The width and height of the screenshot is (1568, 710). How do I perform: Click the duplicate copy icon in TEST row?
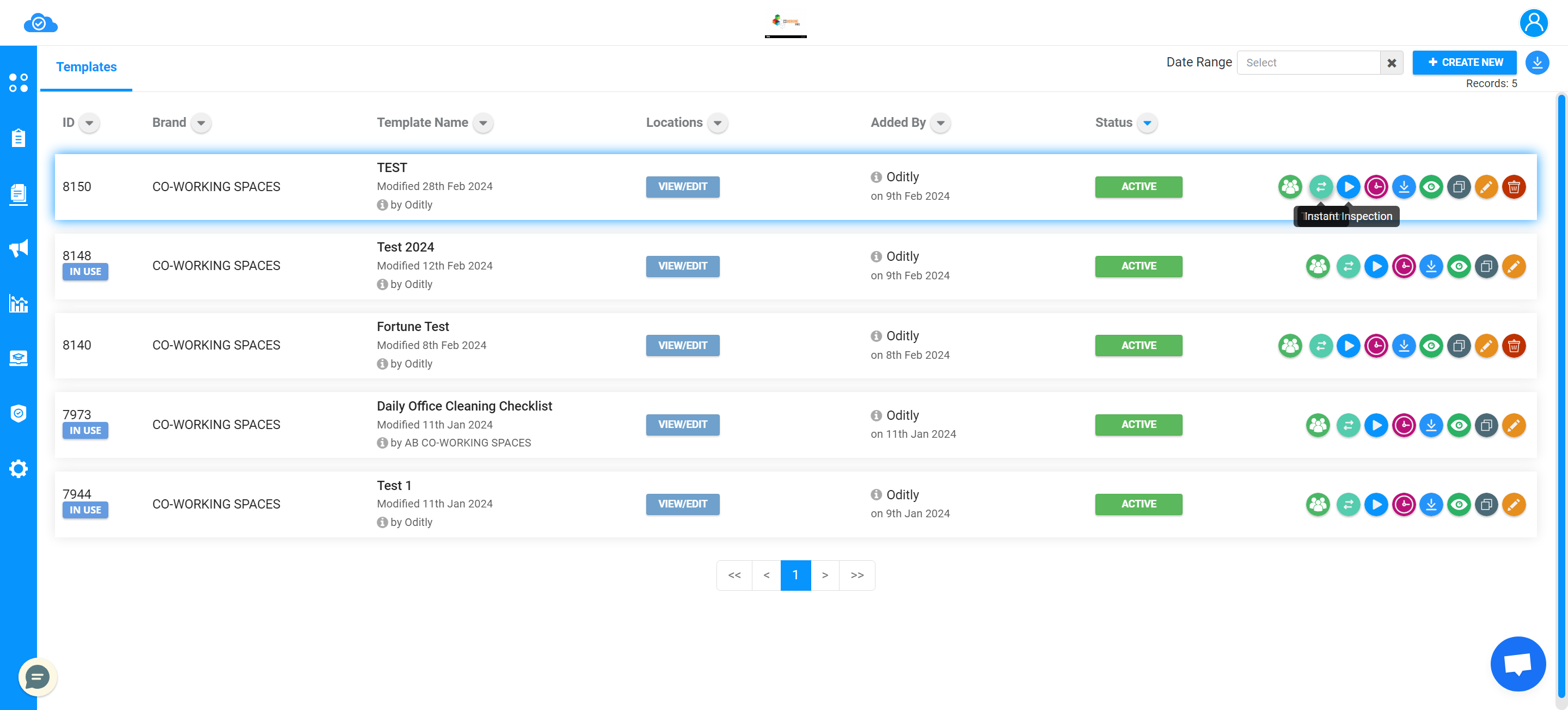click(x=1459, y=187)
